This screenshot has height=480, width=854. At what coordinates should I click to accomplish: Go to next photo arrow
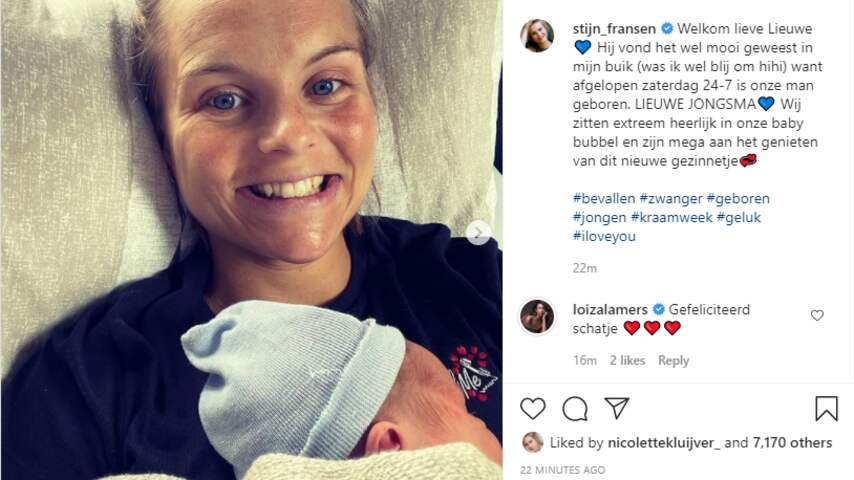(478, 233)
